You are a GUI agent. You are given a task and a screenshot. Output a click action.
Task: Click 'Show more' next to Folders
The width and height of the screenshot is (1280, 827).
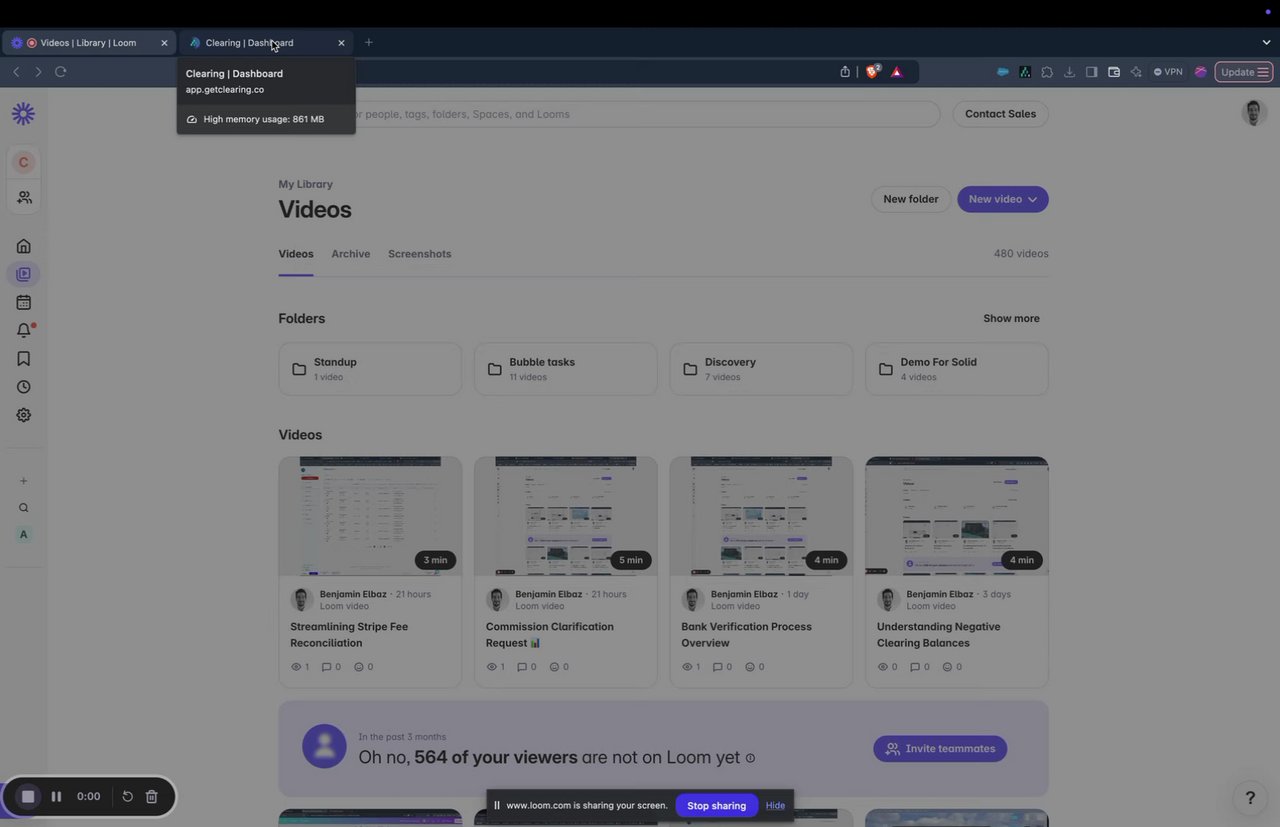pos(1011,318)
